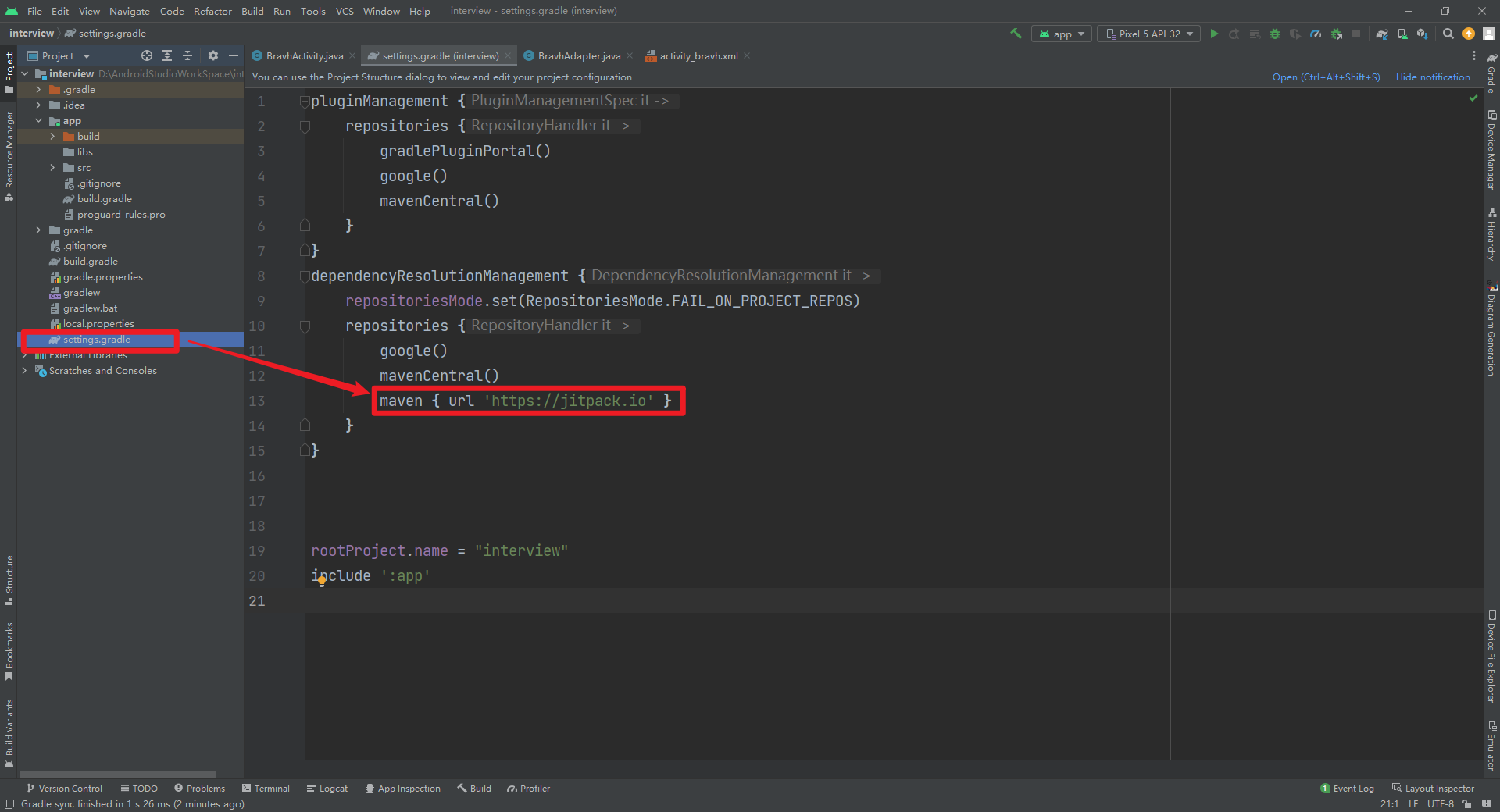The image size is (1500, 812).
Task: Open the Event Log button
Action: tap(1347, 789)
